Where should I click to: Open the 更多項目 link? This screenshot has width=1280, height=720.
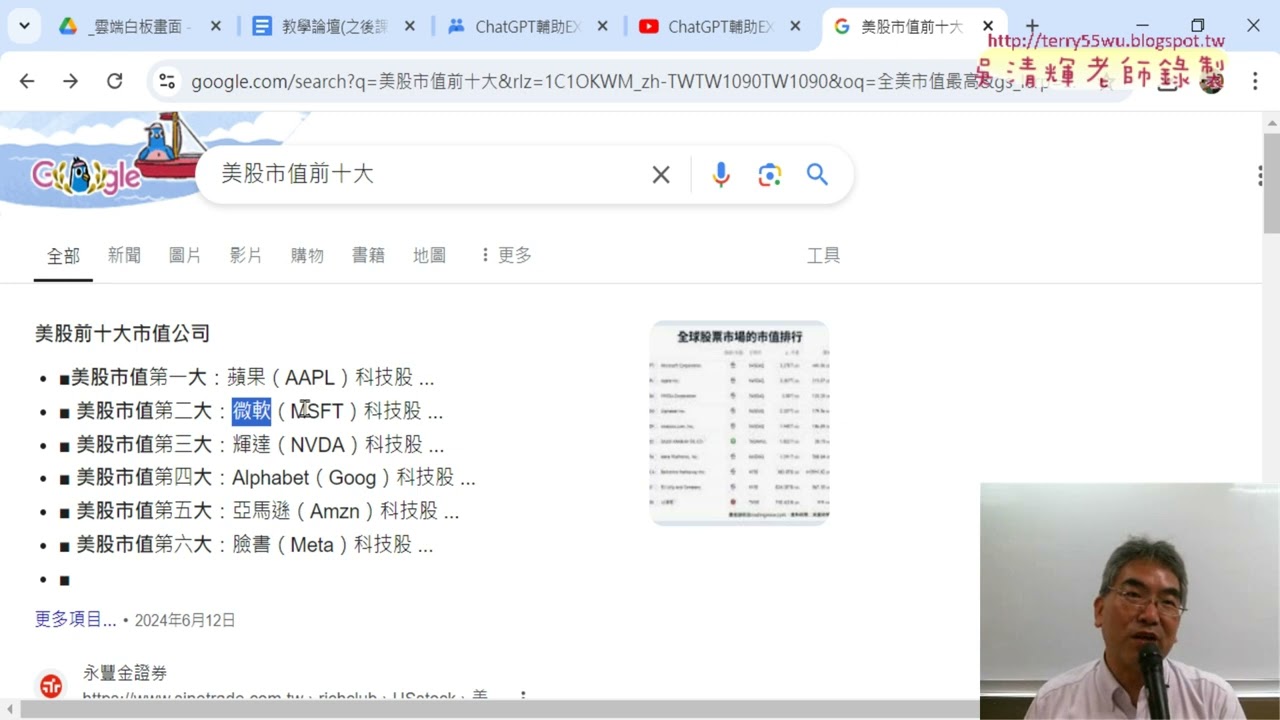(76, 620)
